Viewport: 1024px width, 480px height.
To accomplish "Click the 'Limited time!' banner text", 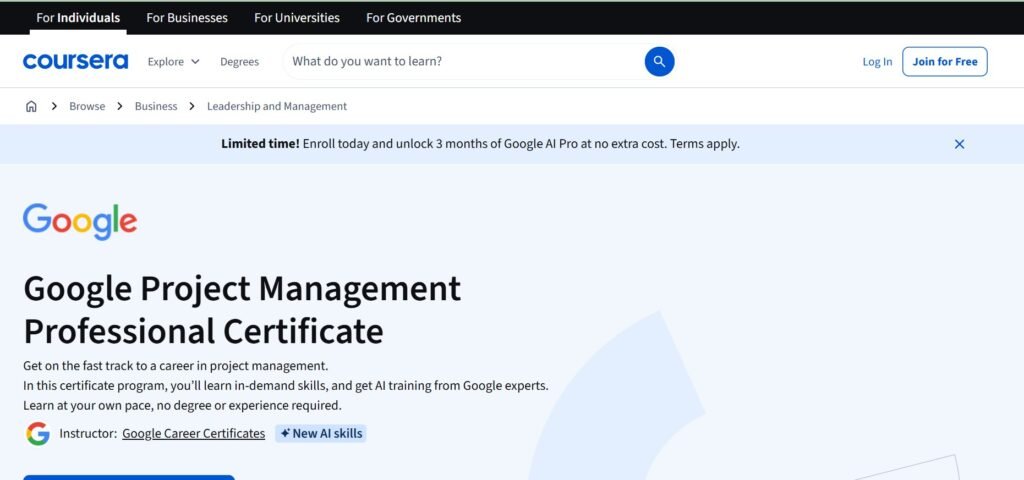I will (260, 144).
